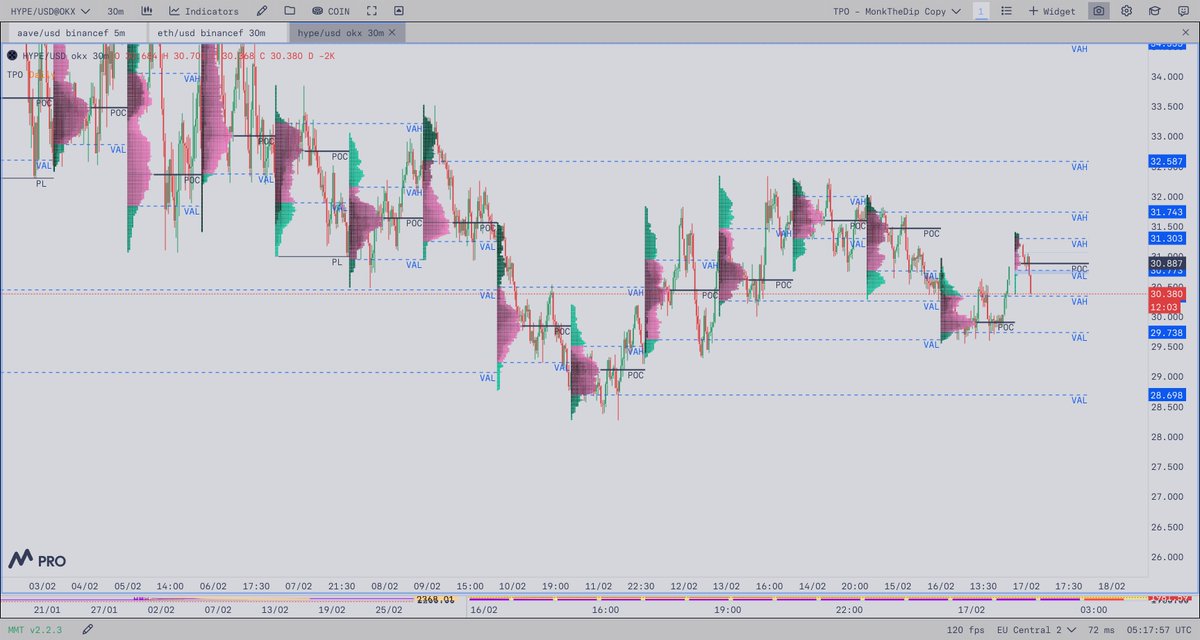Viewport: 1200px width, 640px height.
Task: Click the 05:17:57 UTC clock
Action: [1161, 630]
